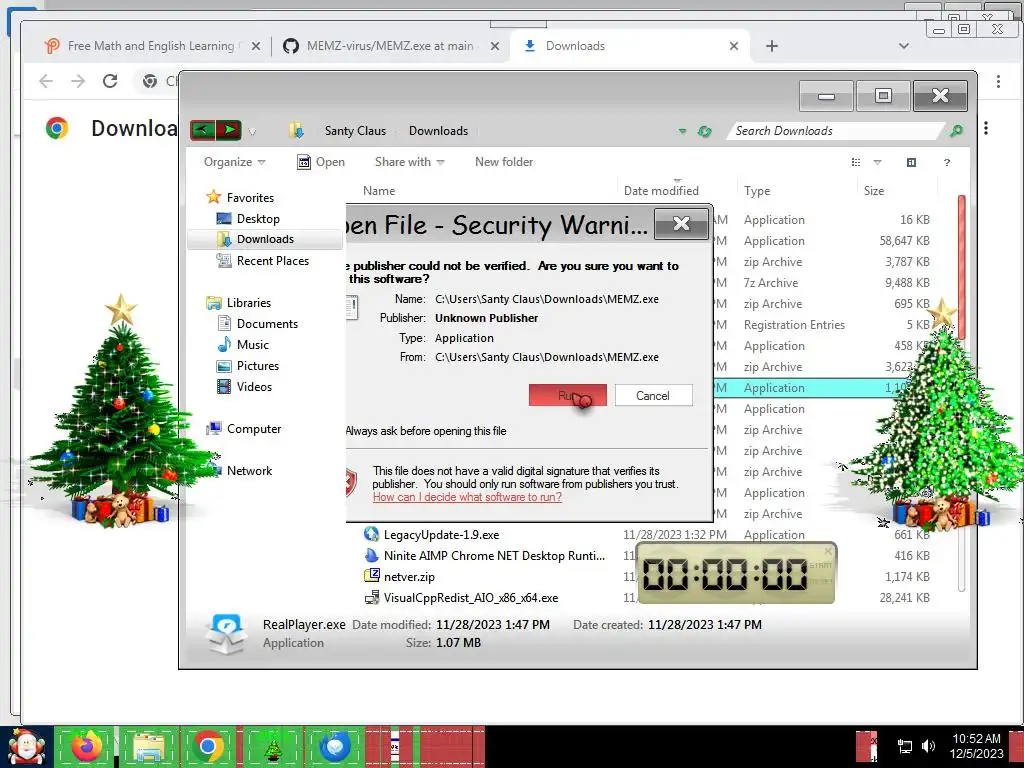Select Computer in the navigation pane
This screenshot has width=1024, height=768.
(x=244, y=428)
